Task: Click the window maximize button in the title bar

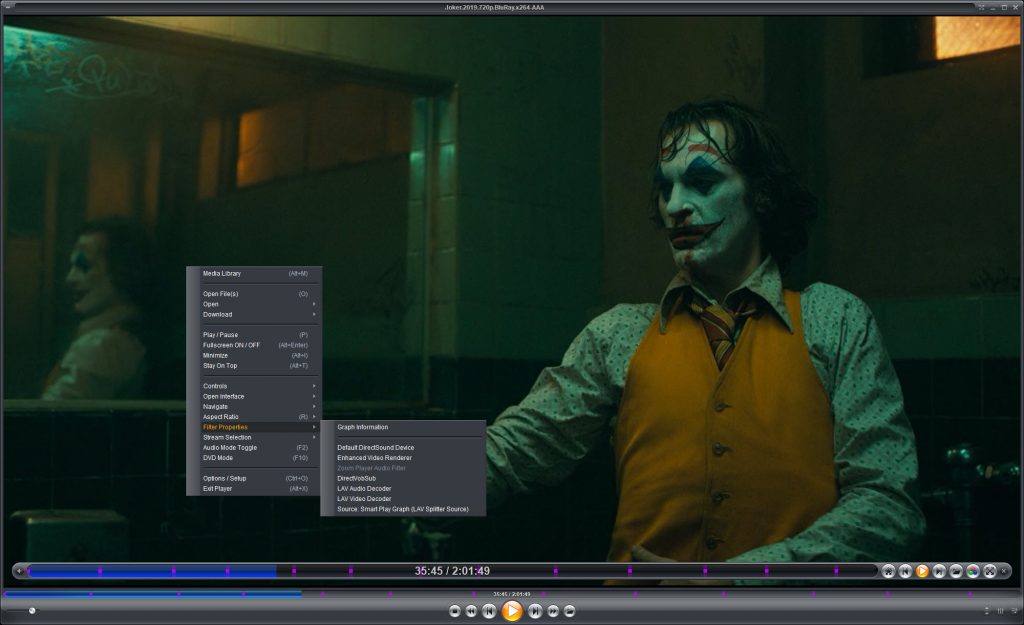Action: click(x=1004, y=7)
